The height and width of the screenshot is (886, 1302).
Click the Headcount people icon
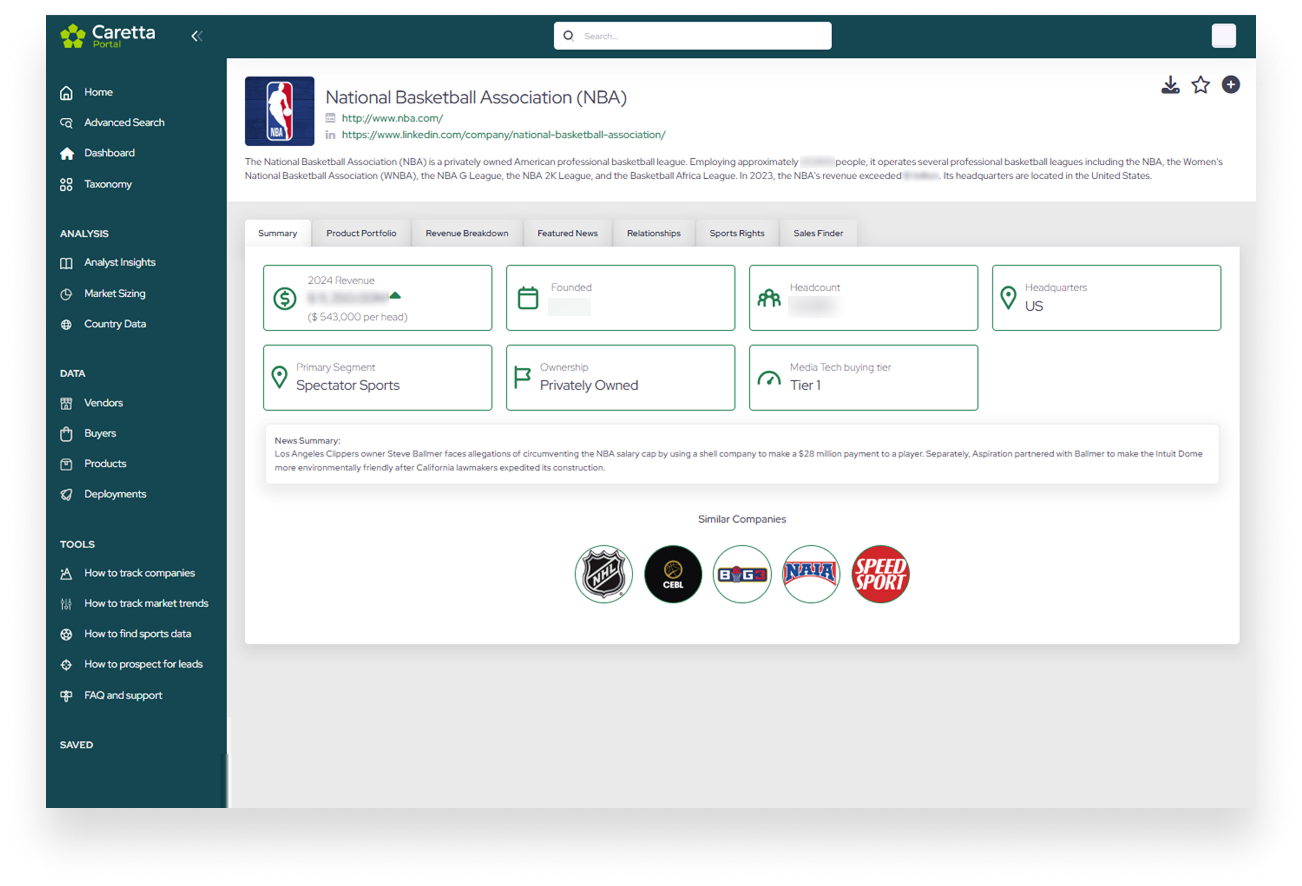tap(769, 298)
